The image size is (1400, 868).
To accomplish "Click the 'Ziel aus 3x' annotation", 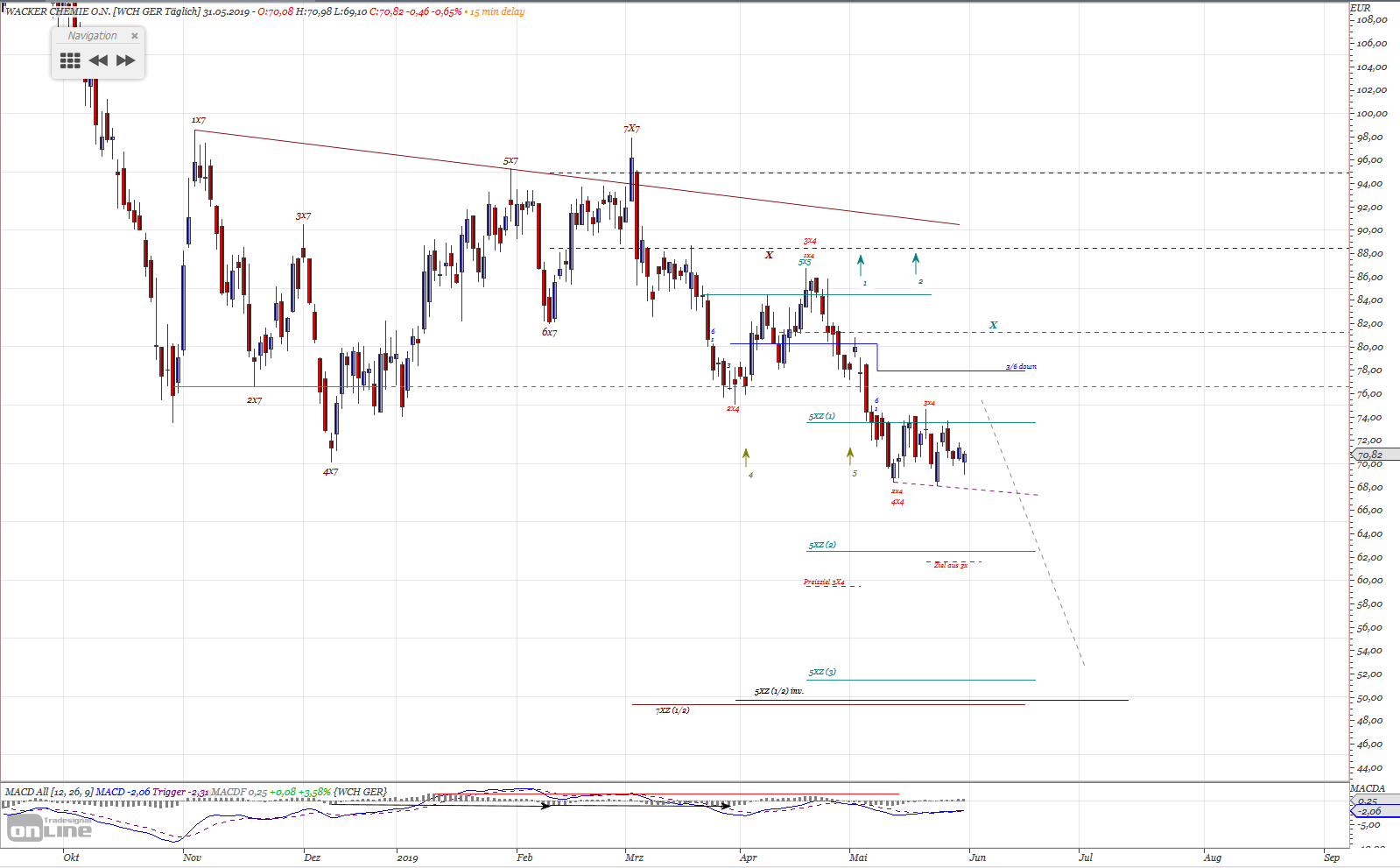I will [x=951, y=565].
